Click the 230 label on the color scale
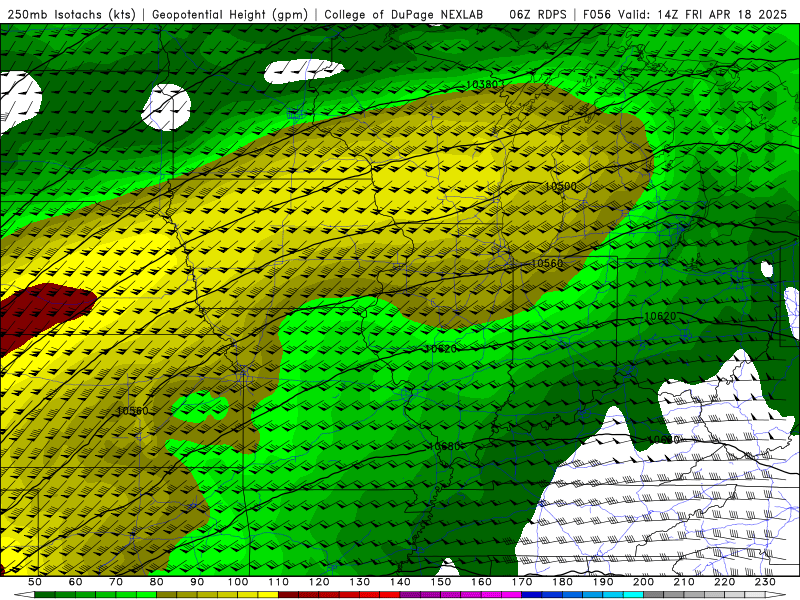This screenshot has height=600, width=800. [765, 582]
